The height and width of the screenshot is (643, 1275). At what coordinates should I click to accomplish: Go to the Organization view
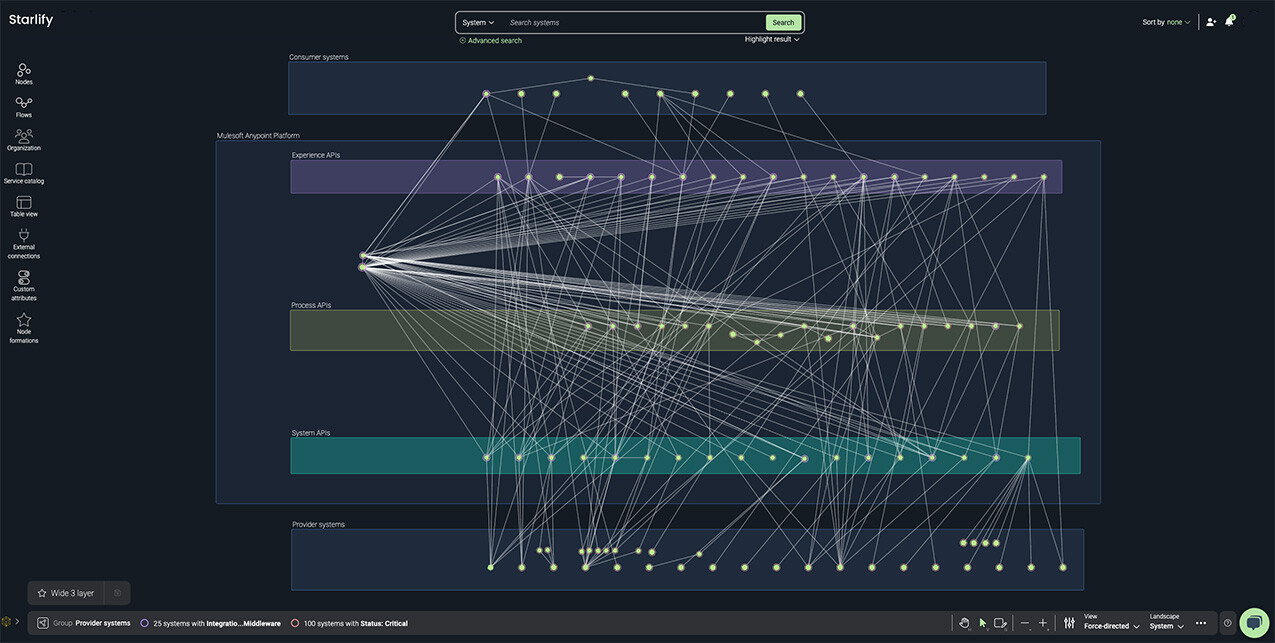click(24, 140)
